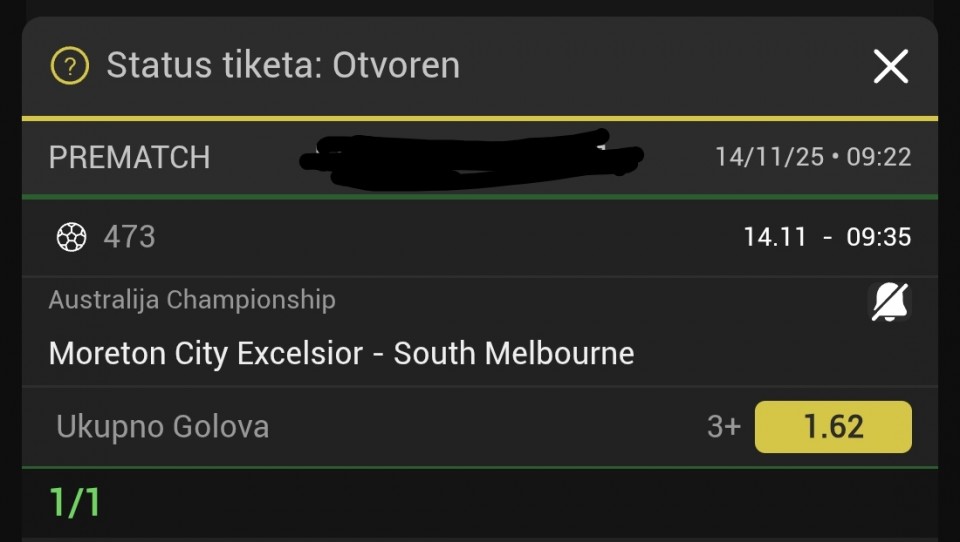The width and height of the screenshot is (960, 542).
Task: Tap the ticket time 09:22
Action: coord(879,157)
